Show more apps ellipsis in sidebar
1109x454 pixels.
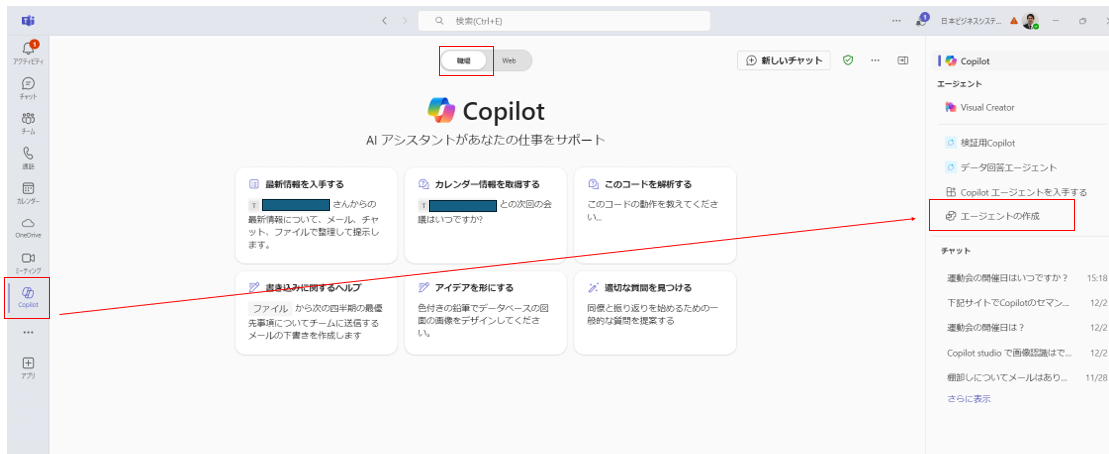coord(28,332)
